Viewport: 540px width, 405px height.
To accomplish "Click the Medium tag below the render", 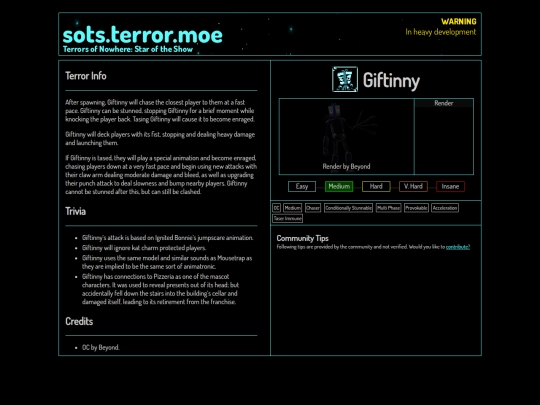I will pyautogui.click(x=292, y=208).
